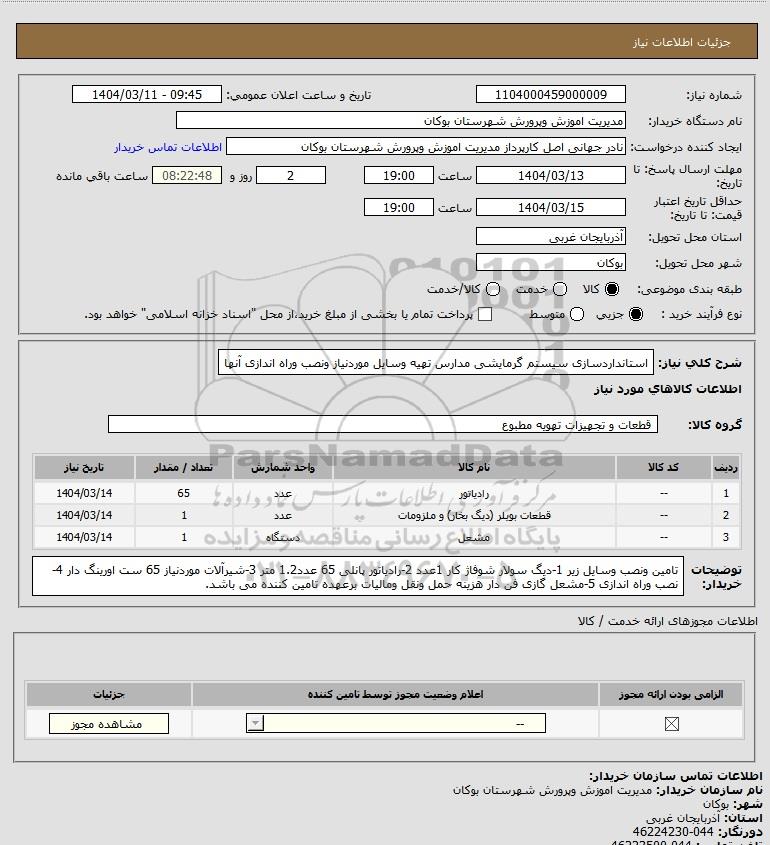Click the توضیحات خریدار text box
The height and width of the screenshot is (845, 770).
coord(358,576)
